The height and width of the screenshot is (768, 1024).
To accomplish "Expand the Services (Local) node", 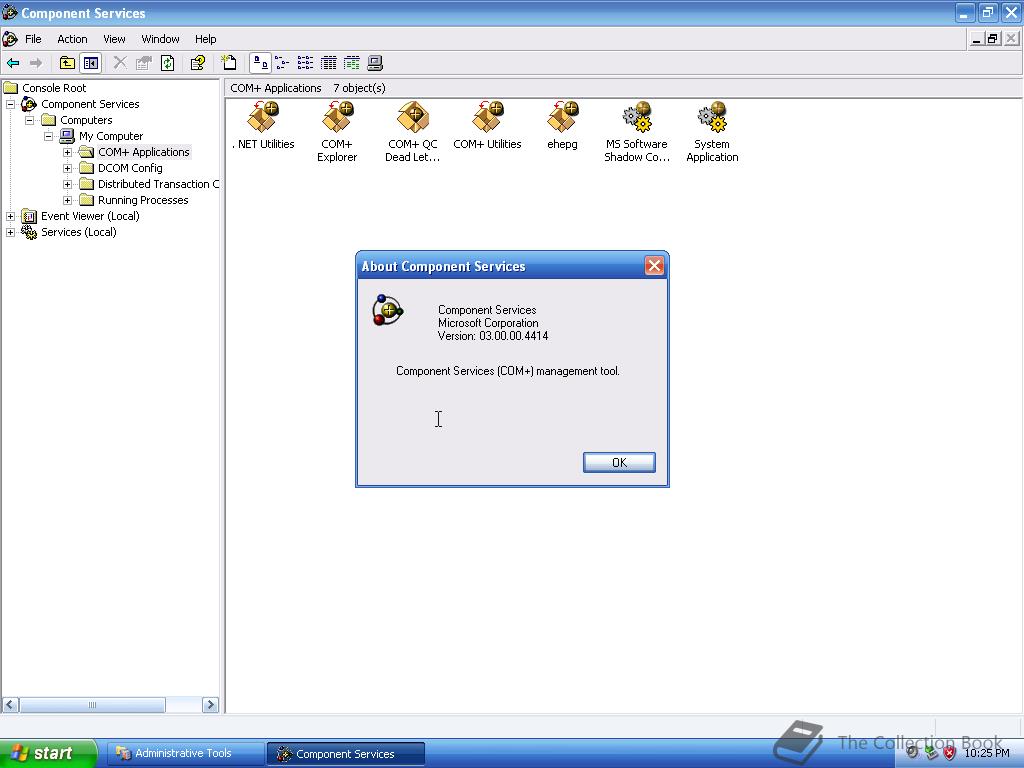I will pyautogui.click(x=10, y=232).
